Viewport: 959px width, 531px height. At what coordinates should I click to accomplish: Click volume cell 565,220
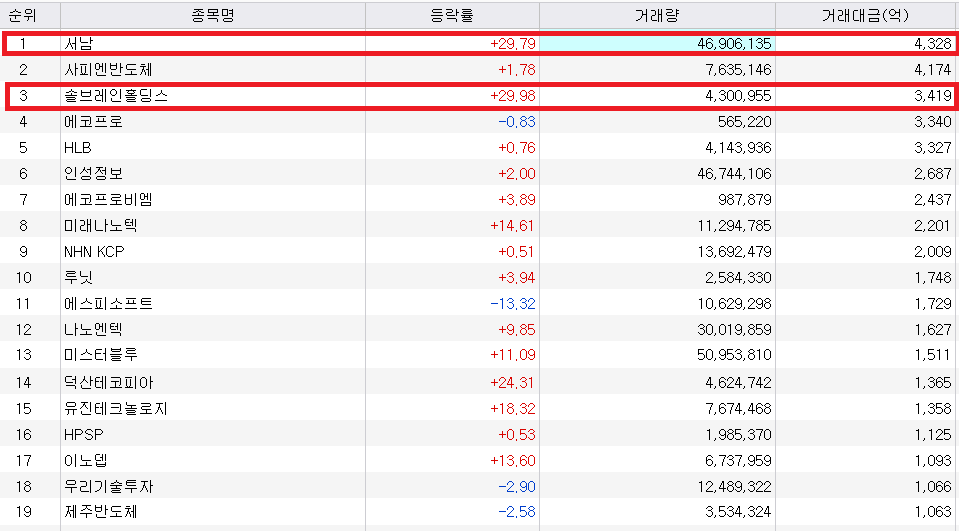745,122
